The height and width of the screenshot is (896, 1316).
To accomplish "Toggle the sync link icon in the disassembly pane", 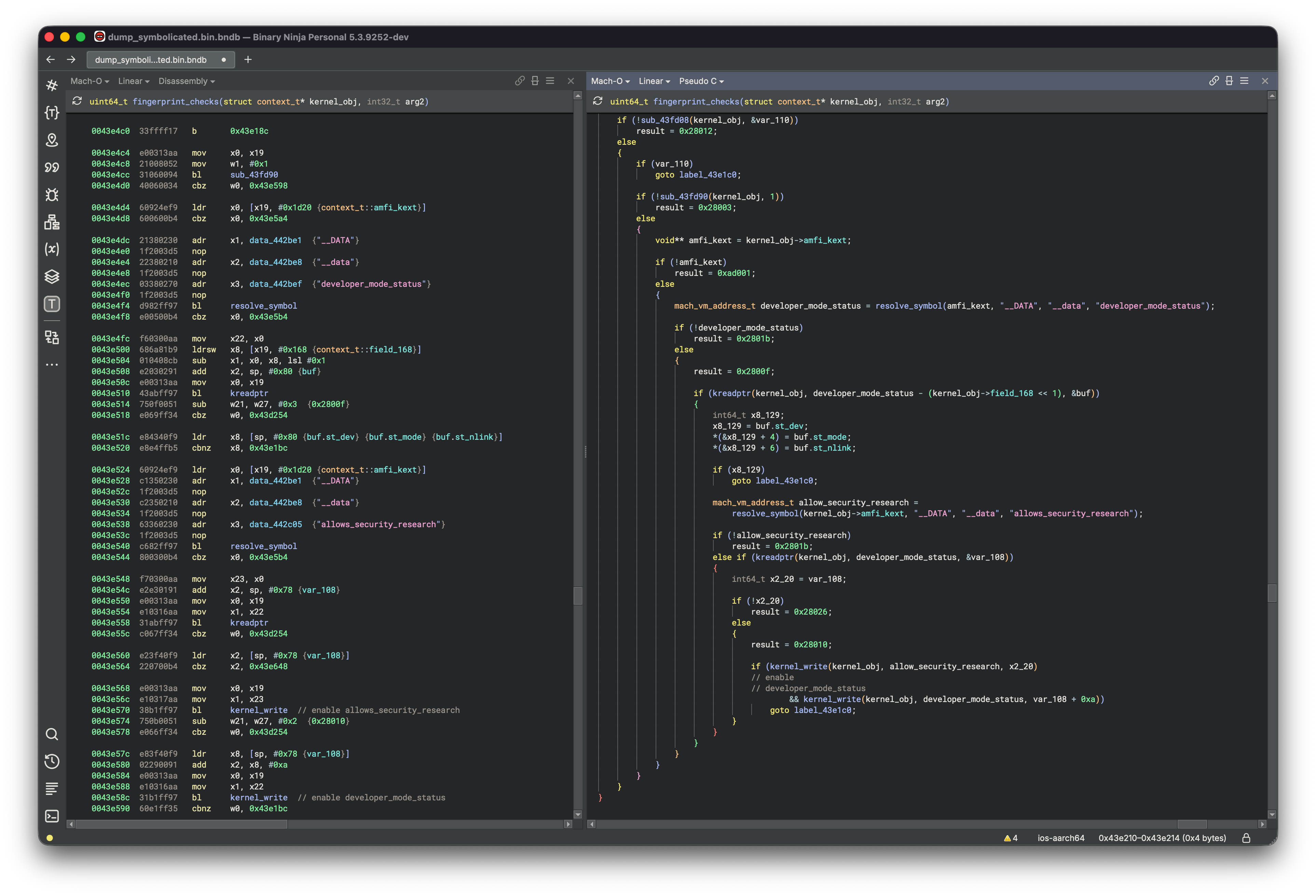I will (x=519, y=81).
